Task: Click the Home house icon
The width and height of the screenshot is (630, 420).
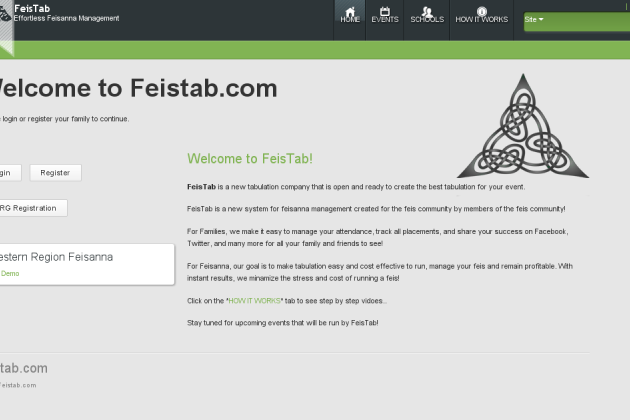Action: click(350, 11)
